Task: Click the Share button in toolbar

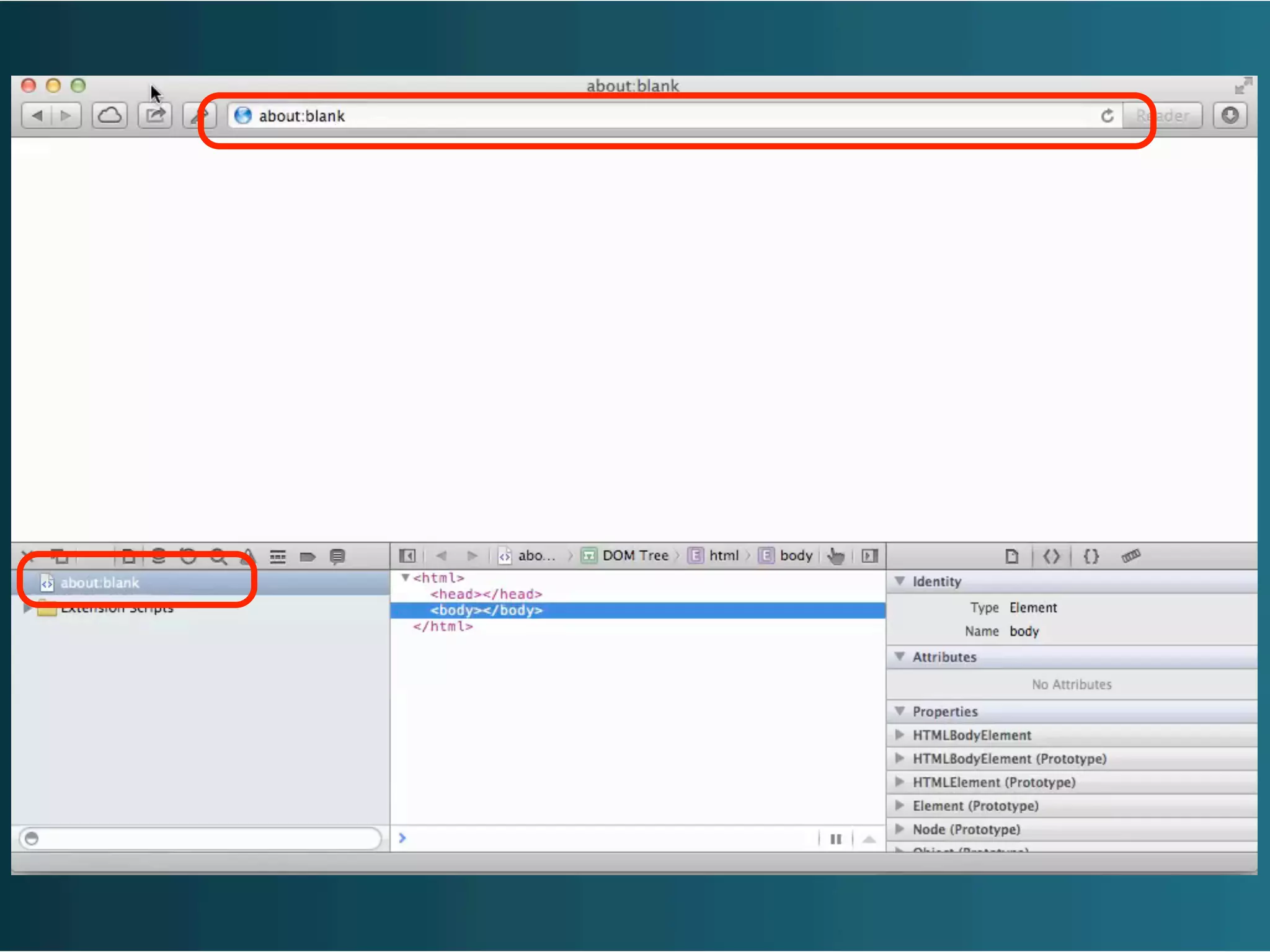Action: pos(155,116)
